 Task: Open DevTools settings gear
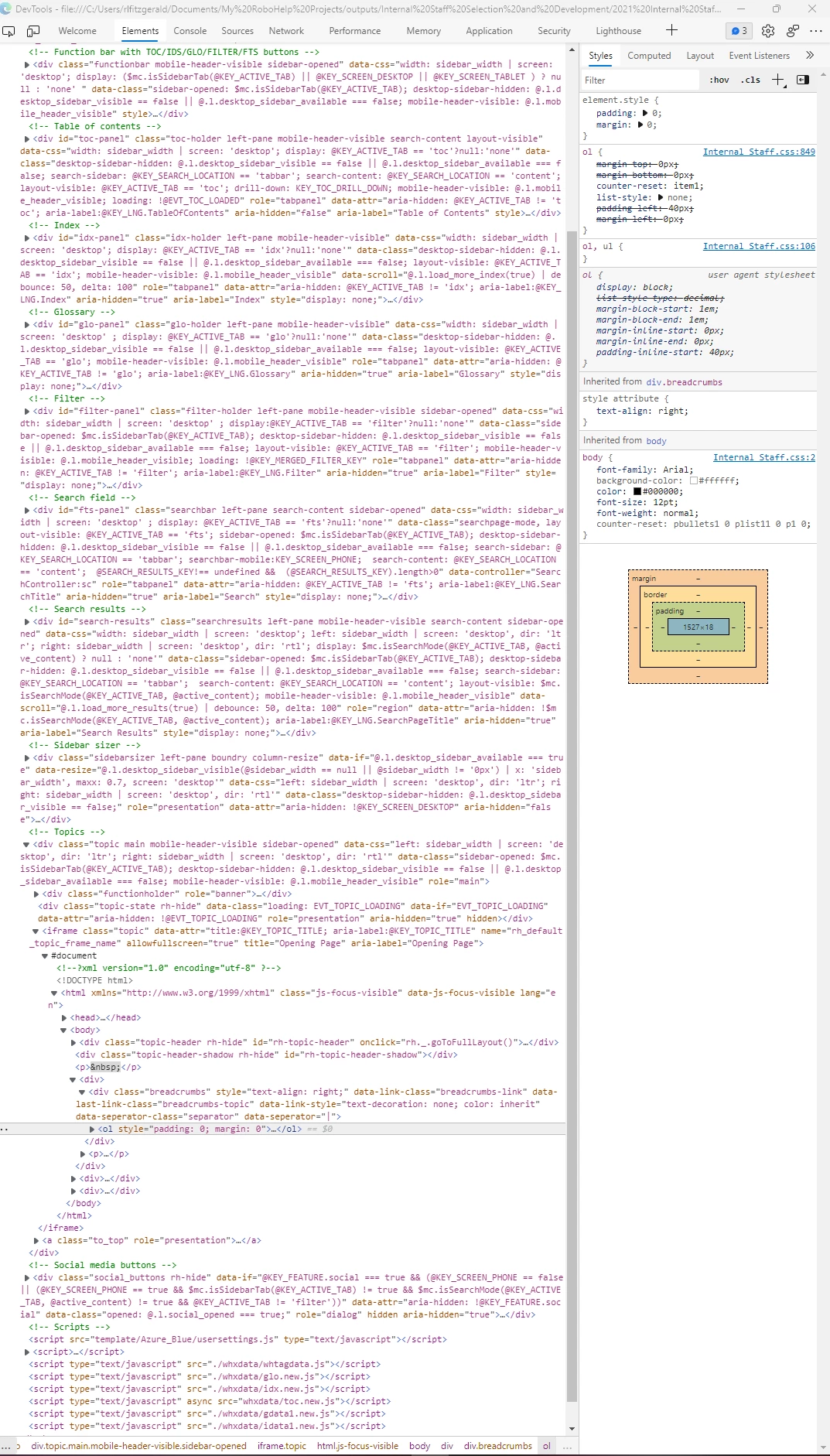[x=768, y=31]
